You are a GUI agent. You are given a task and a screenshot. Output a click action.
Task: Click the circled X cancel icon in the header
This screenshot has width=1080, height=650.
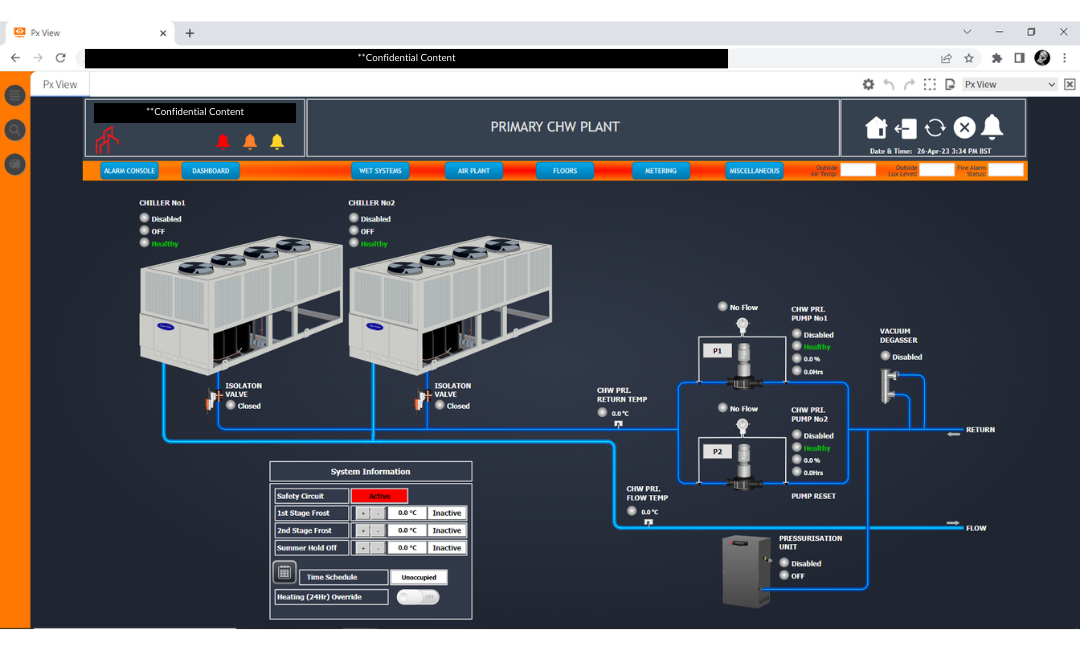(963, 128)
